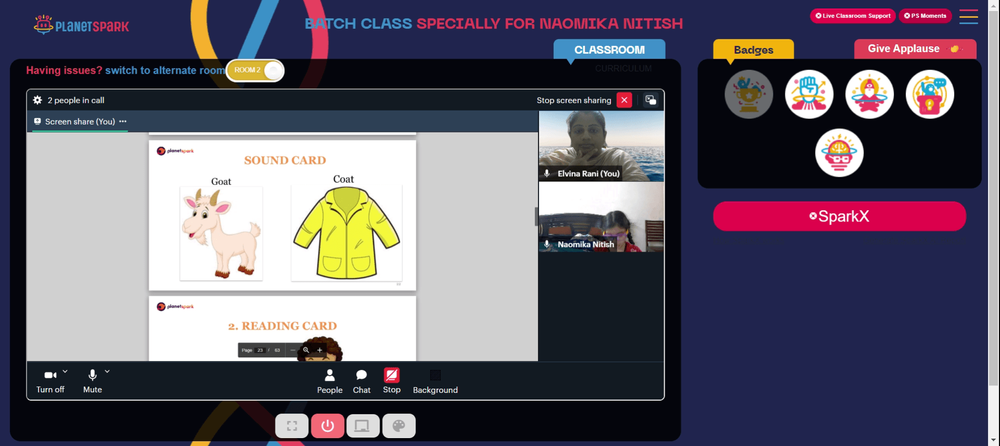
Task: Click the PlanetSpark logo
Action: 81,26
